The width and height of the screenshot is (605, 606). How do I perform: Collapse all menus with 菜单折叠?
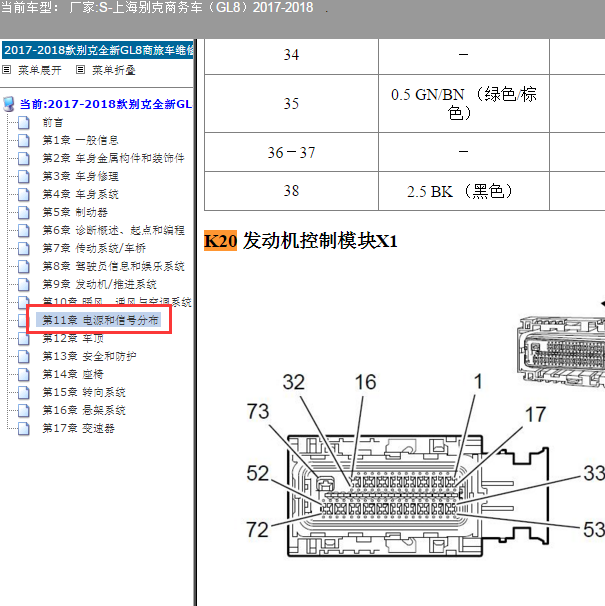pyautogui.click(x=113, y=70)
